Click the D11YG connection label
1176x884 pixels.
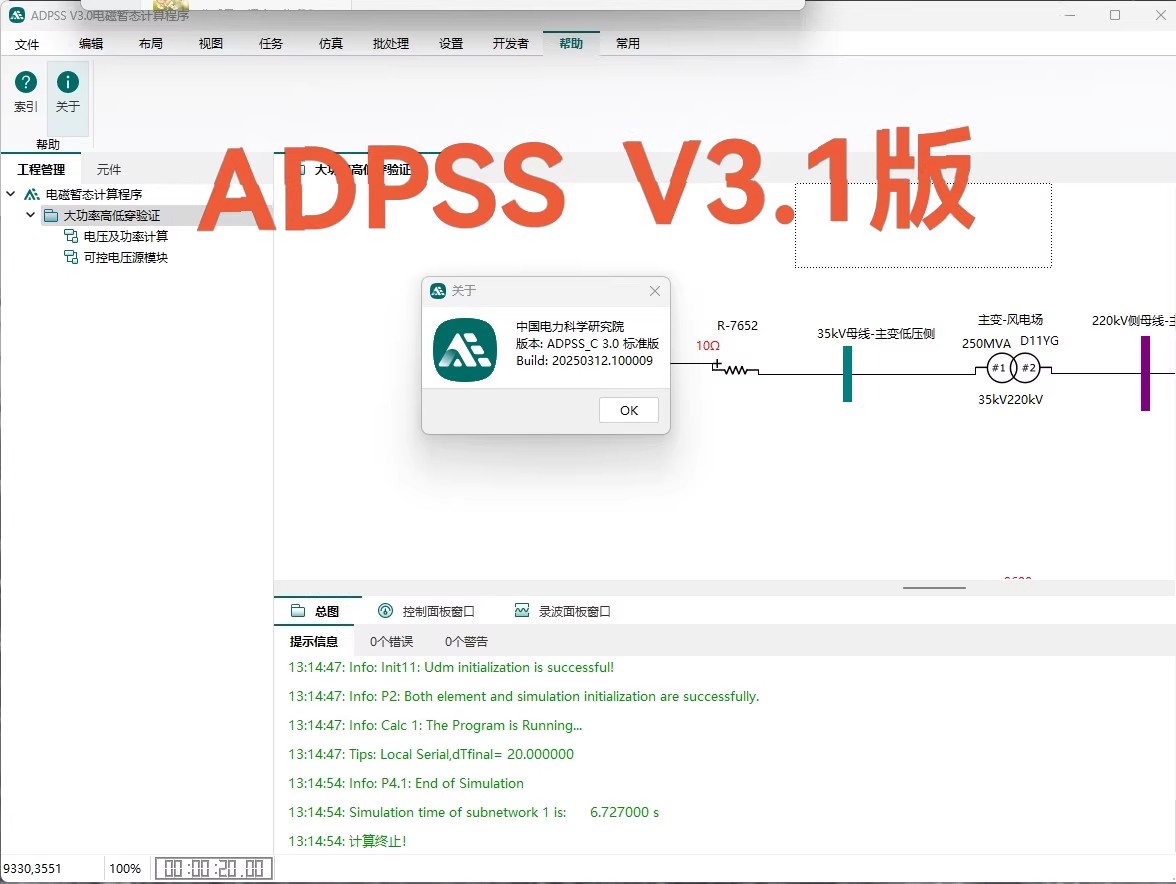coord(1039,340)
